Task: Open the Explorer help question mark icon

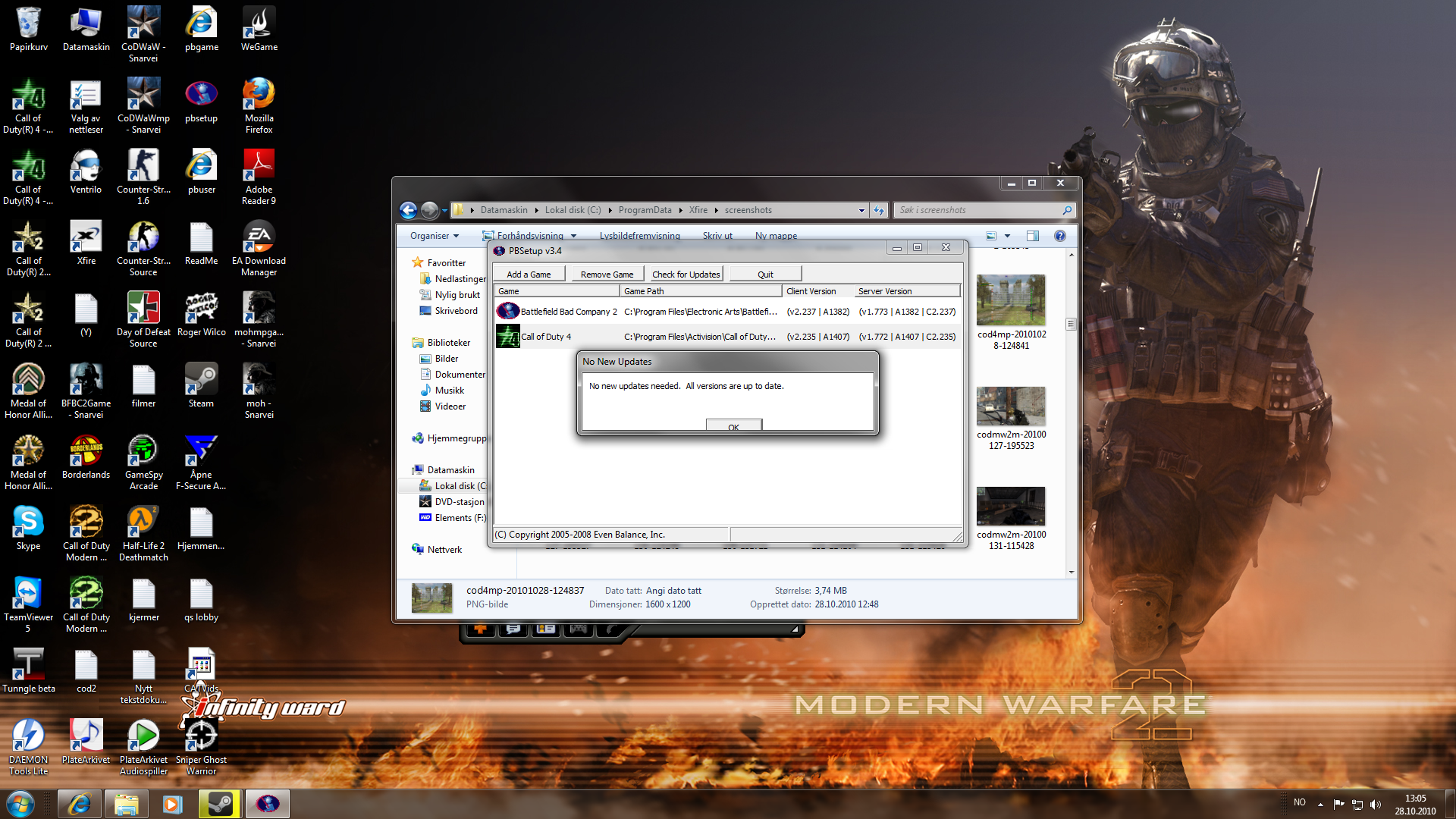Action: click(1060, 236)
